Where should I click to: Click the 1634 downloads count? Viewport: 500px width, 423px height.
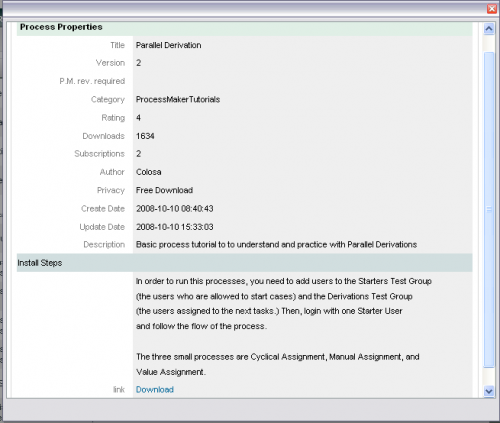pyautogui.click(x=145, y=136)
